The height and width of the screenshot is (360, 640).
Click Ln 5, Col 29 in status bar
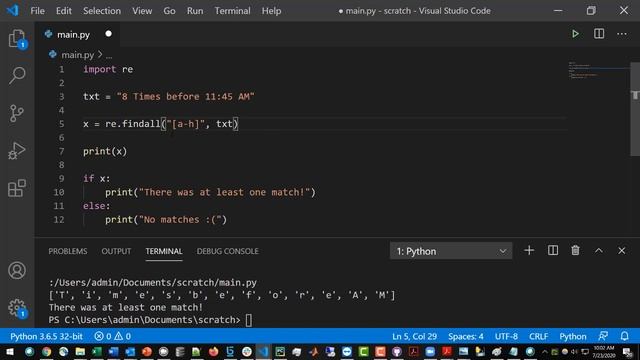414,336
